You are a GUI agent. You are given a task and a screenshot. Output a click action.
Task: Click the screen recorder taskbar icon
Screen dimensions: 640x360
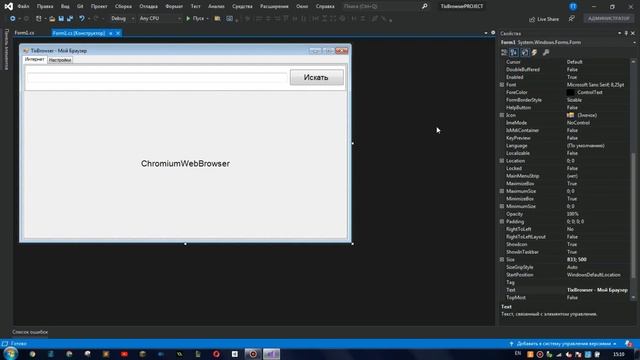pos(253,354)
